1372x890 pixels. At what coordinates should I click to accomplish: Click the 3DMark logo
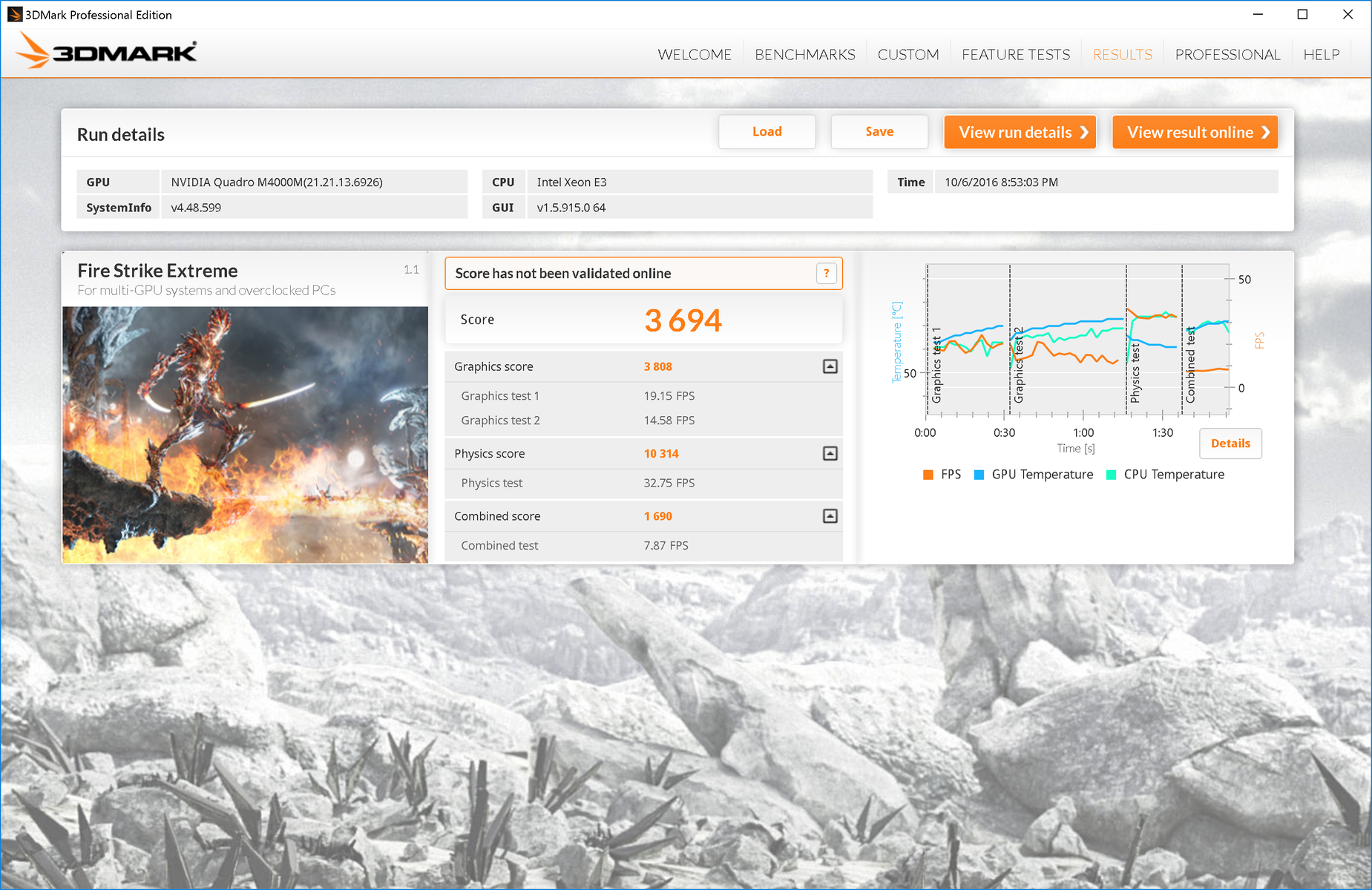tap(106, 52)
